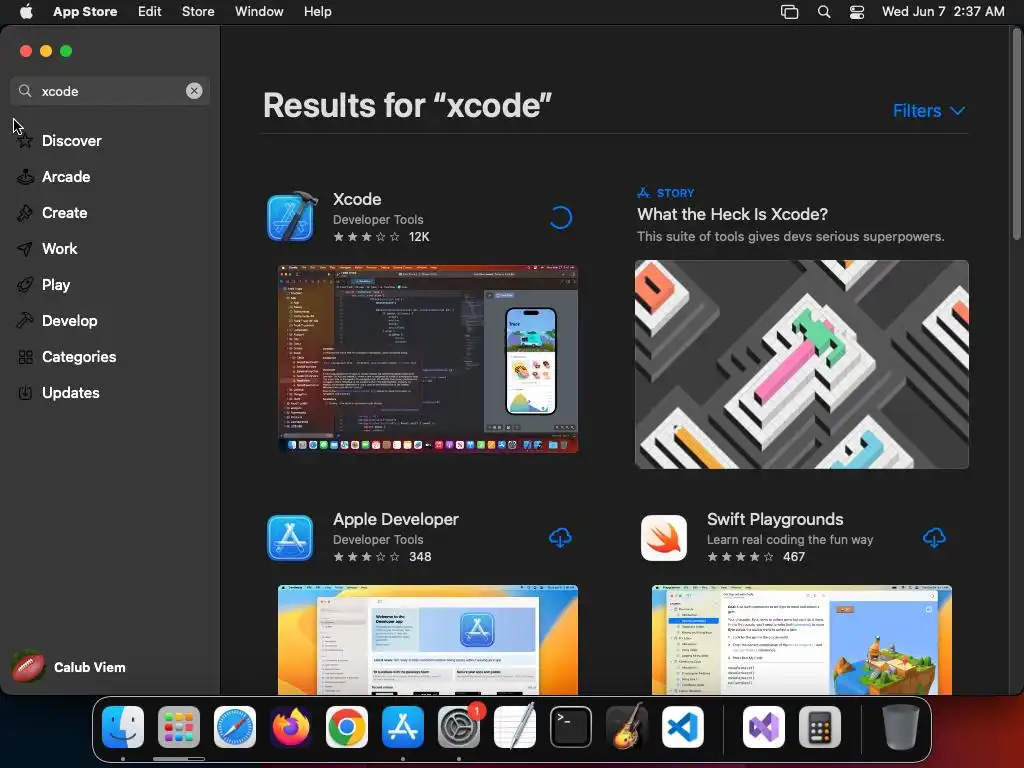Open the Help menu

click(317, 11)
